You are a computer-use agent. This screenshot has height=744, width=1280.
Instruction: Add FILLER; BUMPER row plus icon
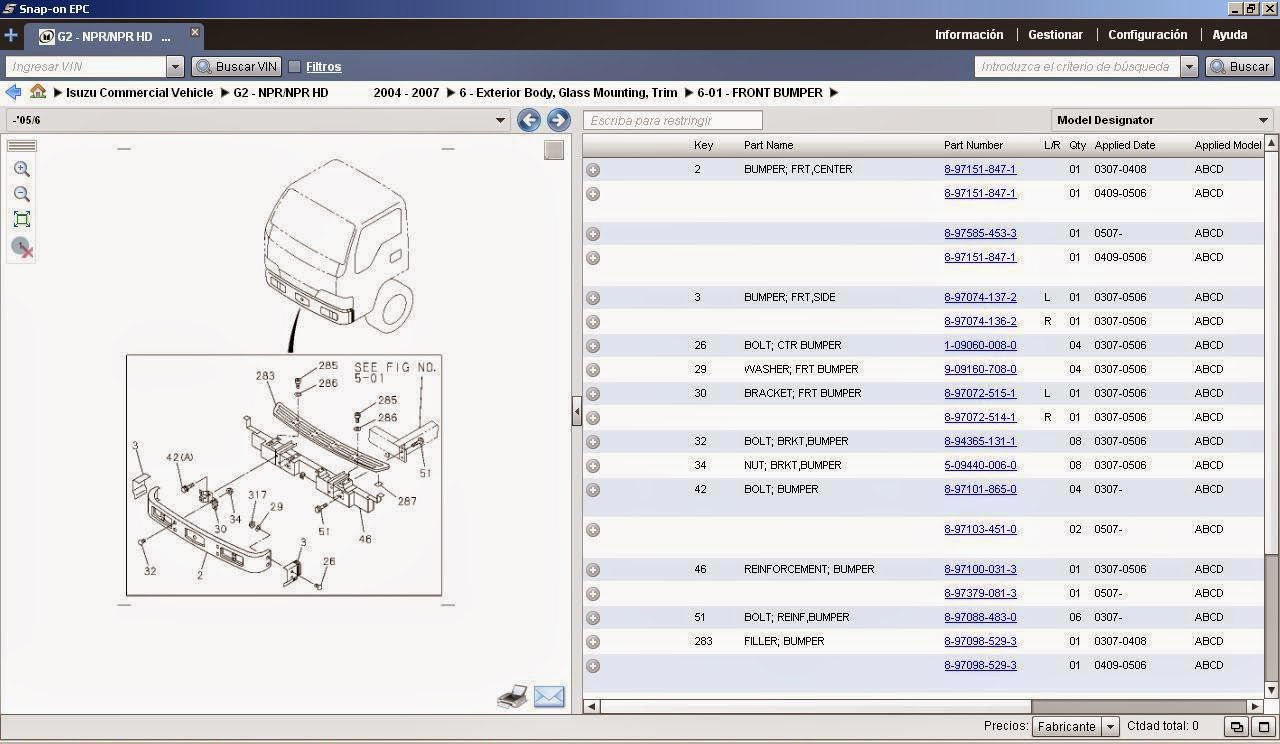593,642
